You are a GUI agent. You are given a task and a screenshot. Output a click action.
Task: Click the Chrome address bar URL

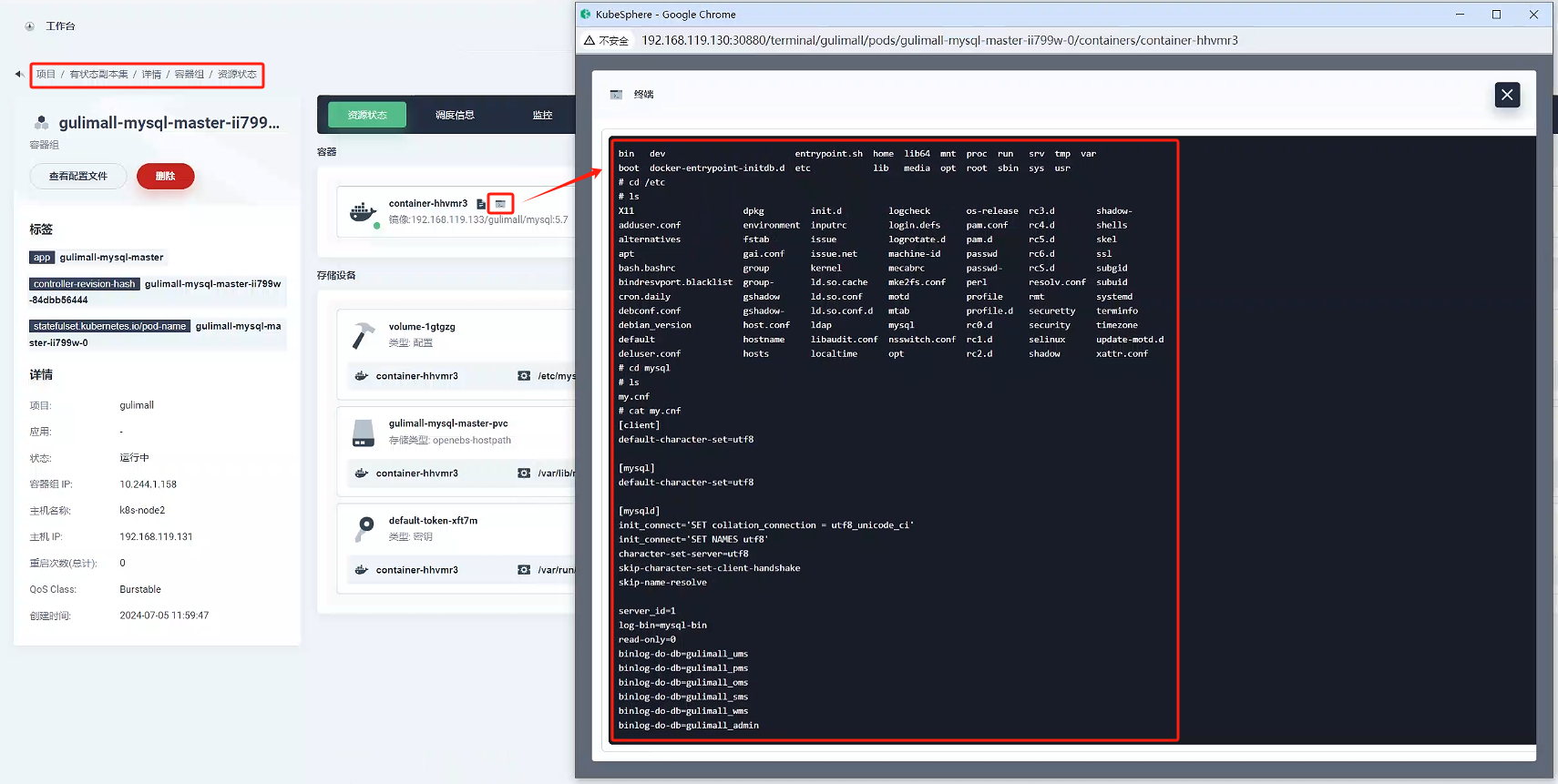[939, 41]
